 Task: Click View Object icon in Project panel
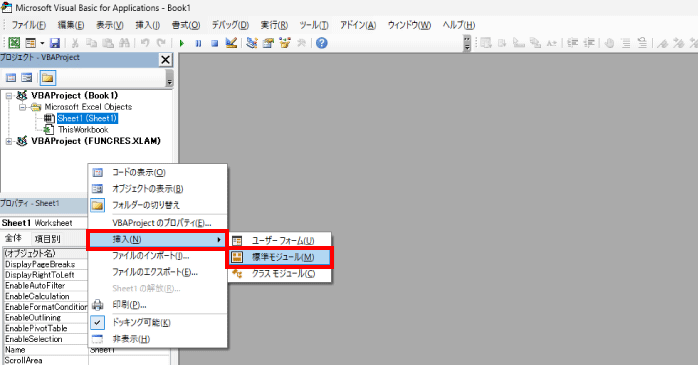pos(27,78)
